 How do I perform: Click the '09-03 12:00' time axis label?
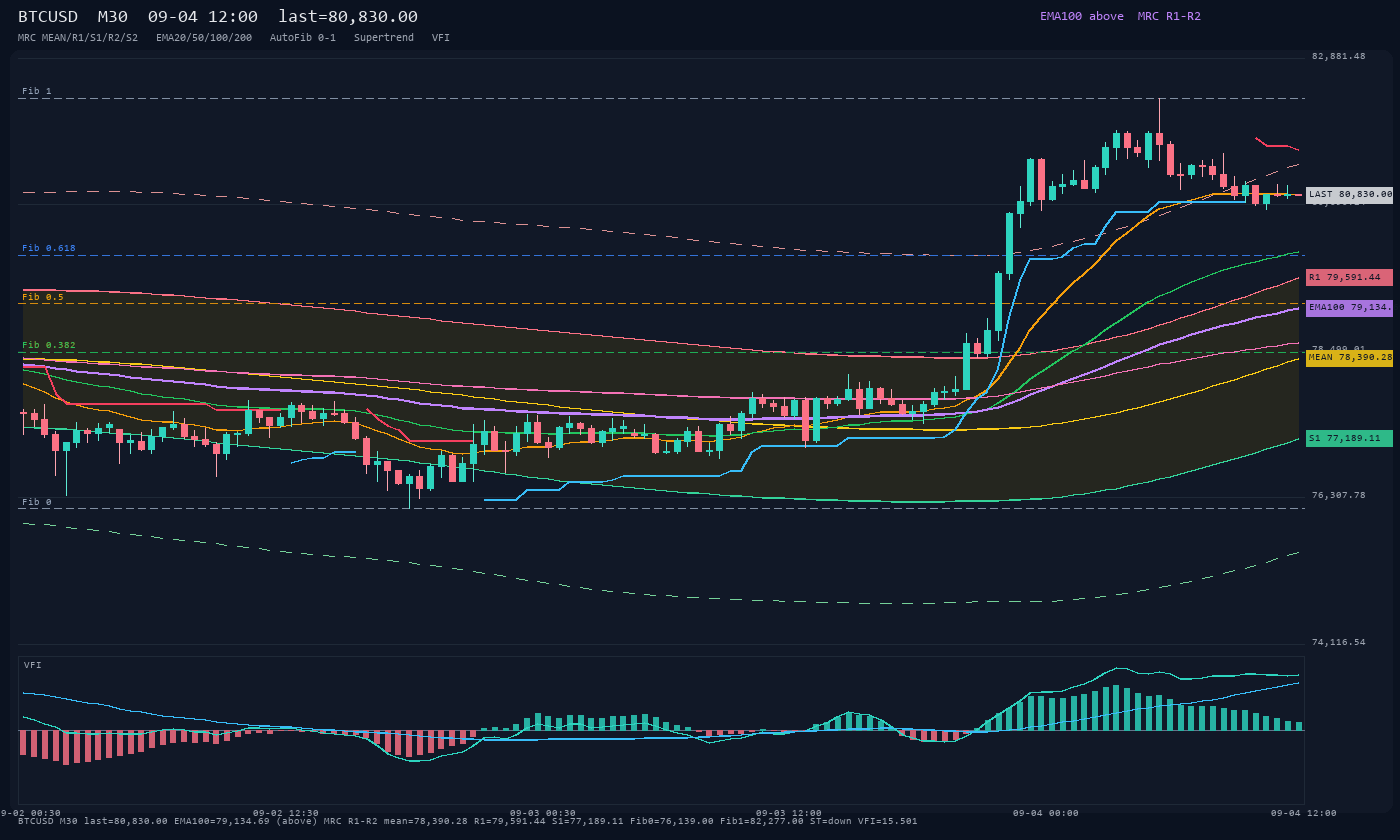(789, 813)
